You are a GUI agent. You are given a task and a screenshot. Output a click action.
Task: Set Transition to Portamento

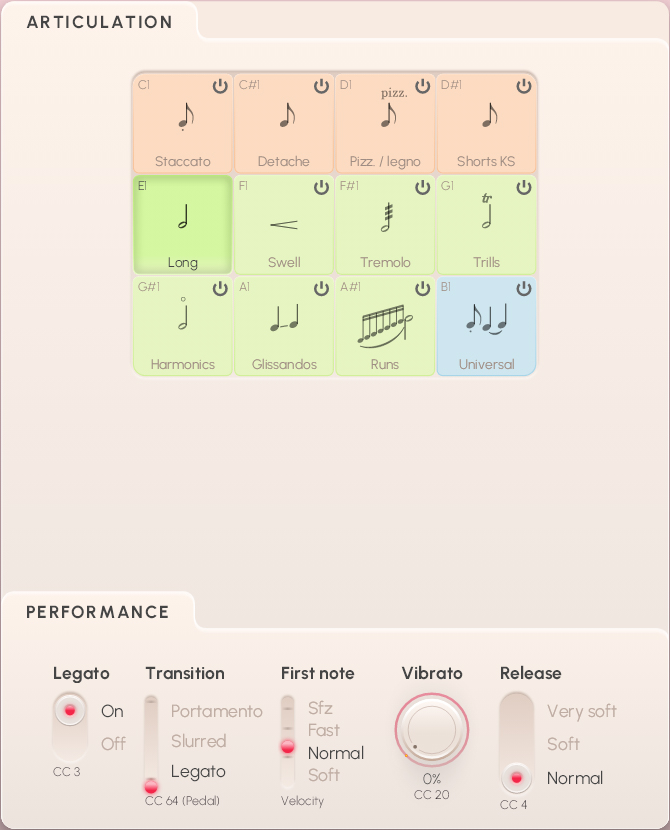tap(216, 711)
